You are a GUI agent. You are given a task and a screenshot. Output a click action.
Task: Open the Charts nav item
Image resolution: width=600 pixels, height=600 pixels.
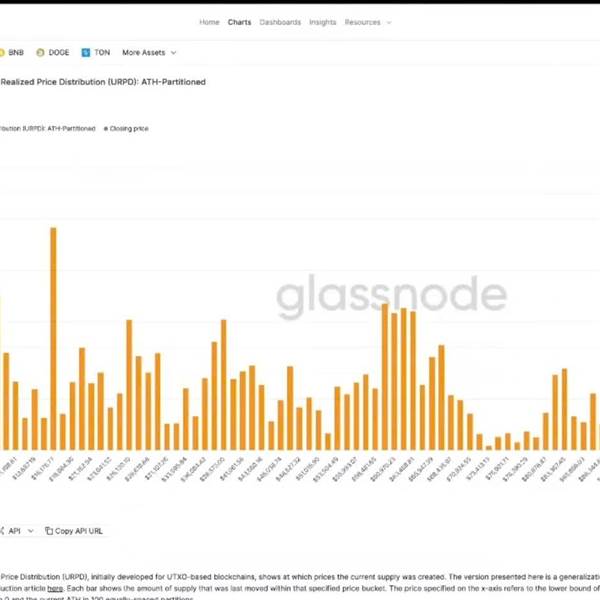[x=239, y=22]
